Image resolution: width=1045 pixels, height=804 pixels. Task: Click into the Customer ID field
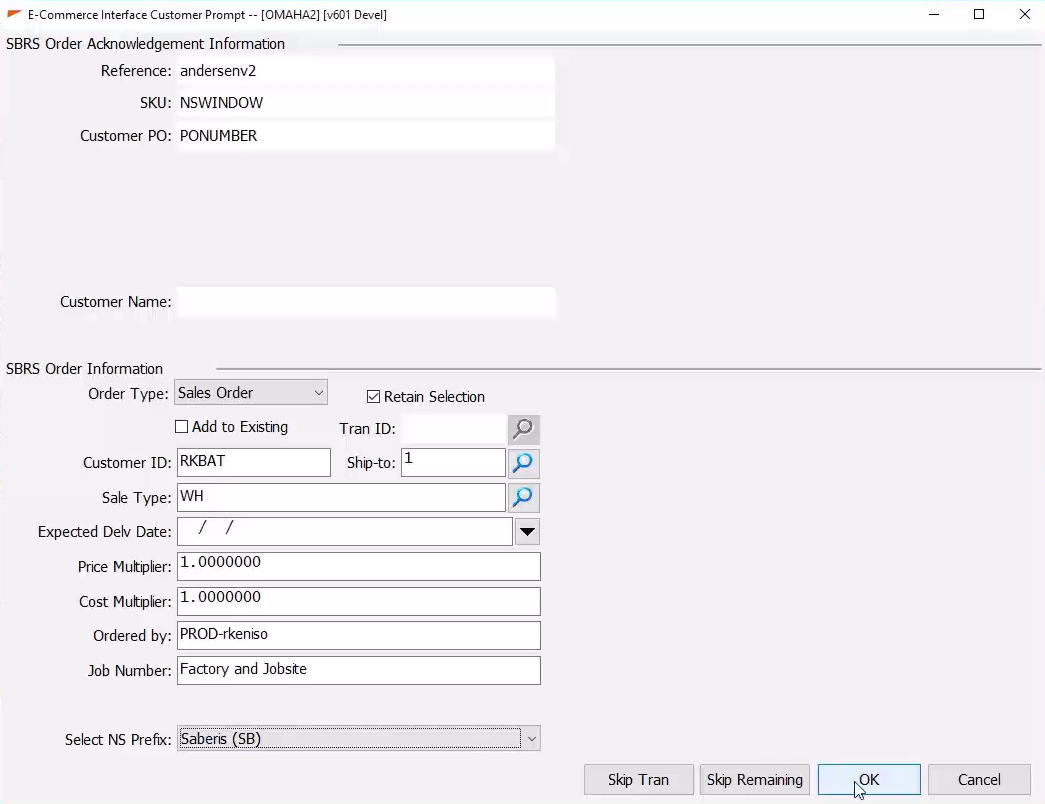(x=253, y=462)
